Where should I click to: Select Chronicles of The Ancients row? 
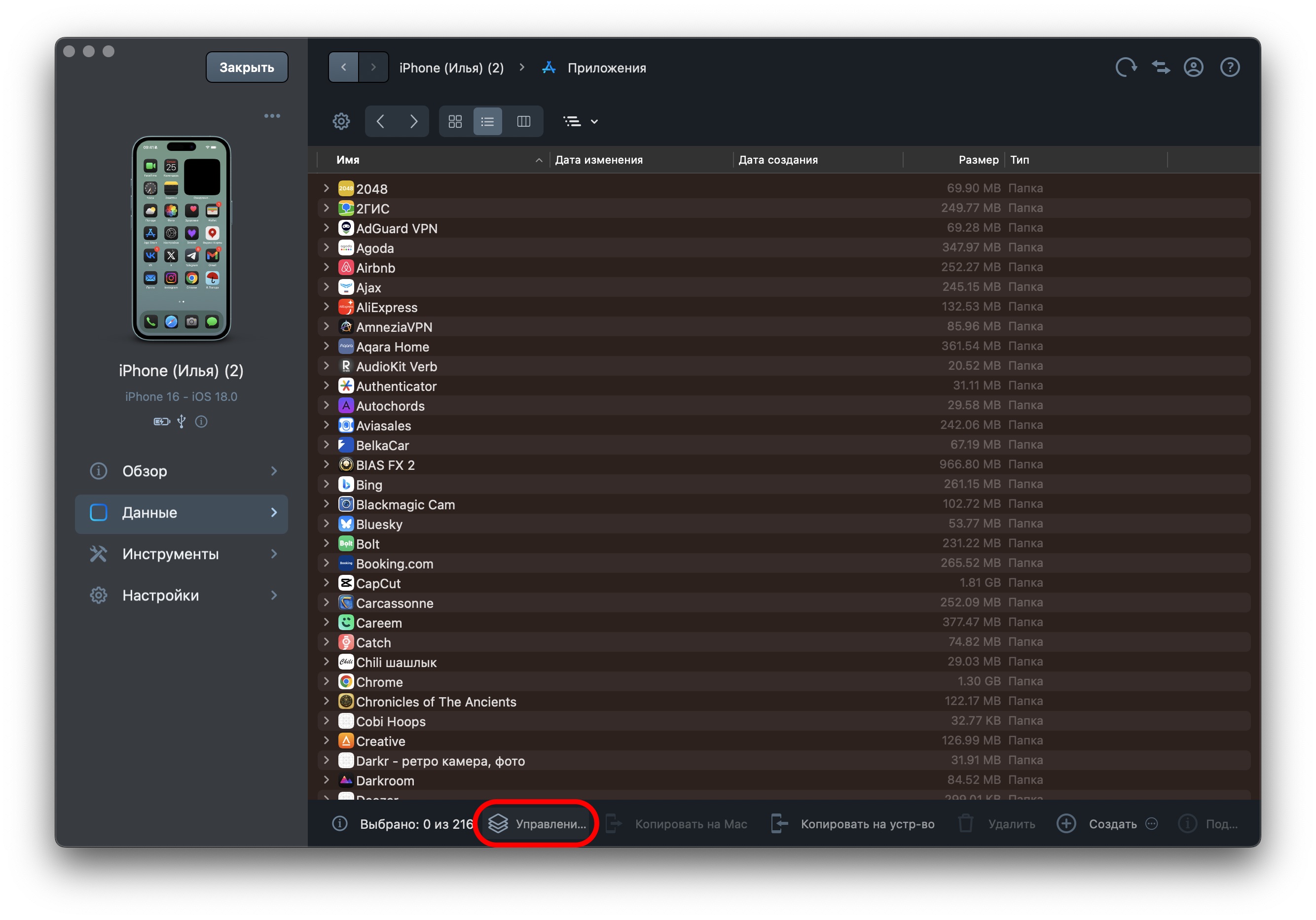pos(784,702)
